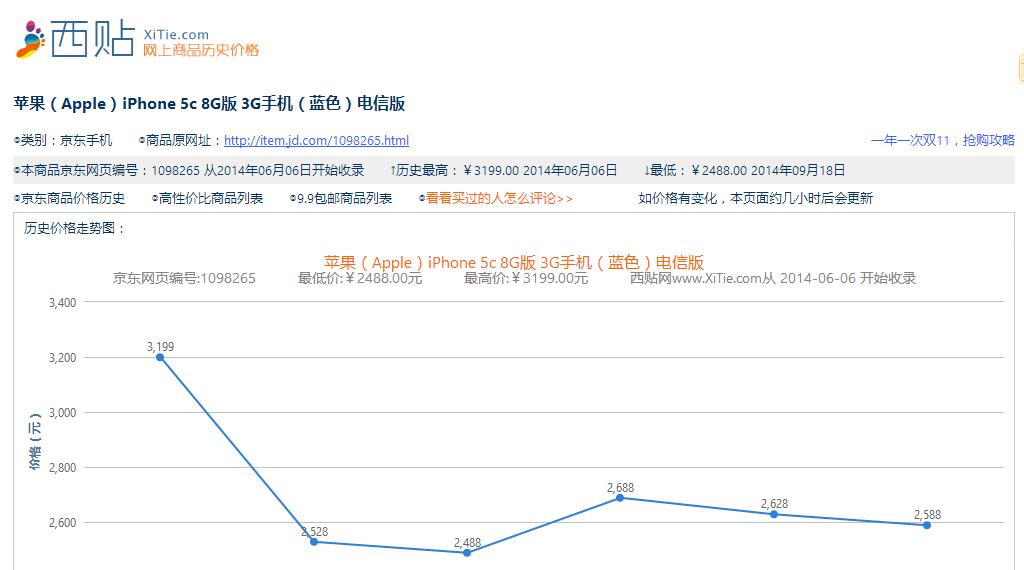Select the 2,528 price data point
This screenshot has width=1024, height=570.
314,542
